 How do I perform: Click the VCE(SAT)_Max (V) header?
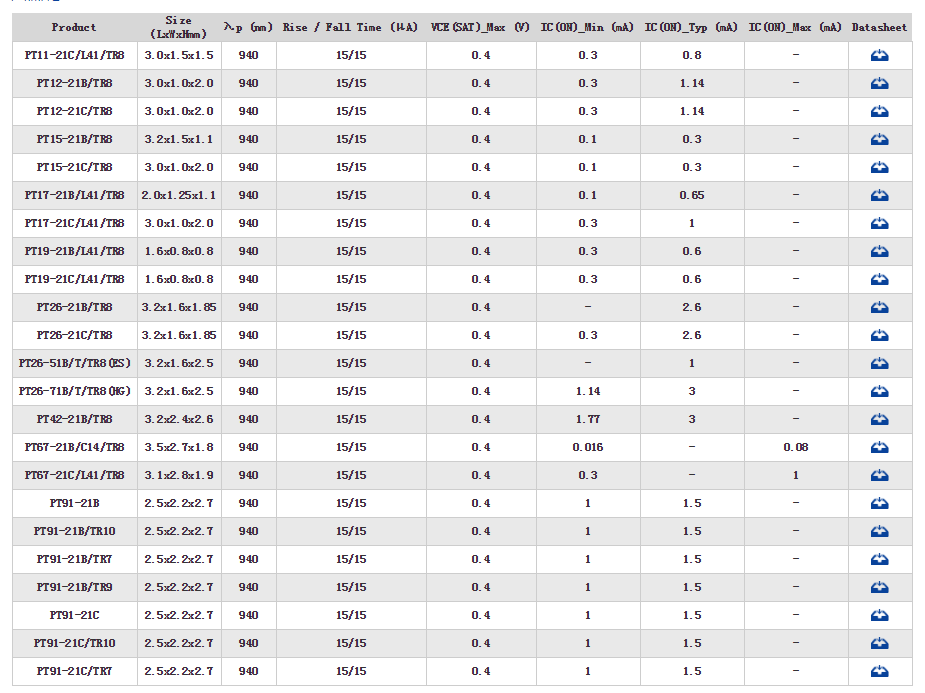[480, 27]
